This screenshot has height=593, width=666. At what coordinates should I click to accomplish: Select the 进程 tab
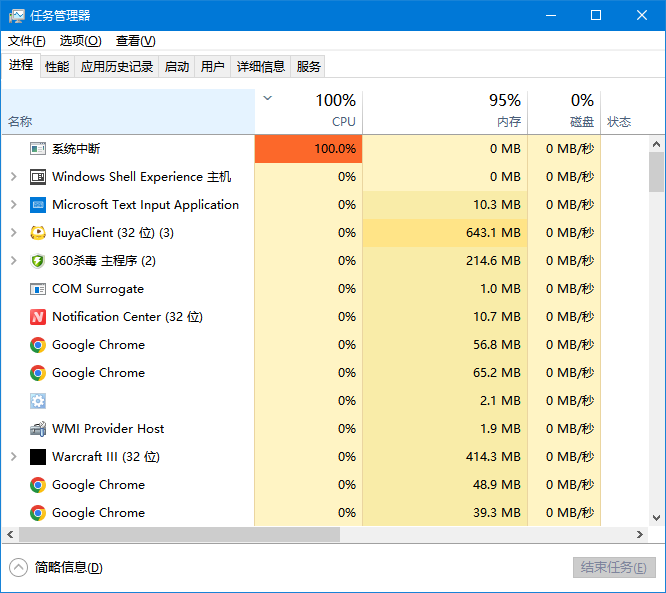pos(21,65)
